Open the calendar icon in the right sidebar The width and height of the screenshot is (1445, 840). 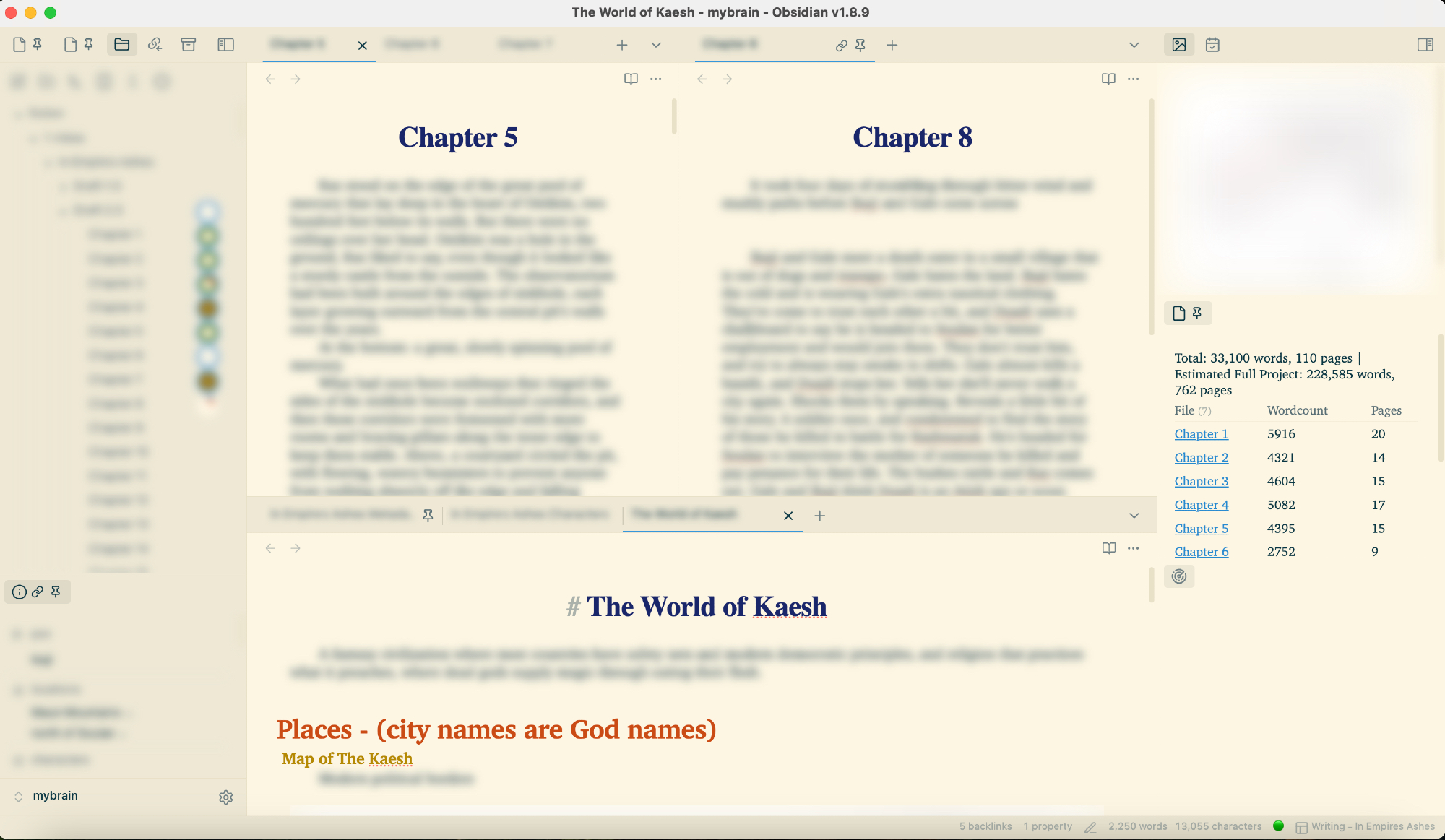1212,45
